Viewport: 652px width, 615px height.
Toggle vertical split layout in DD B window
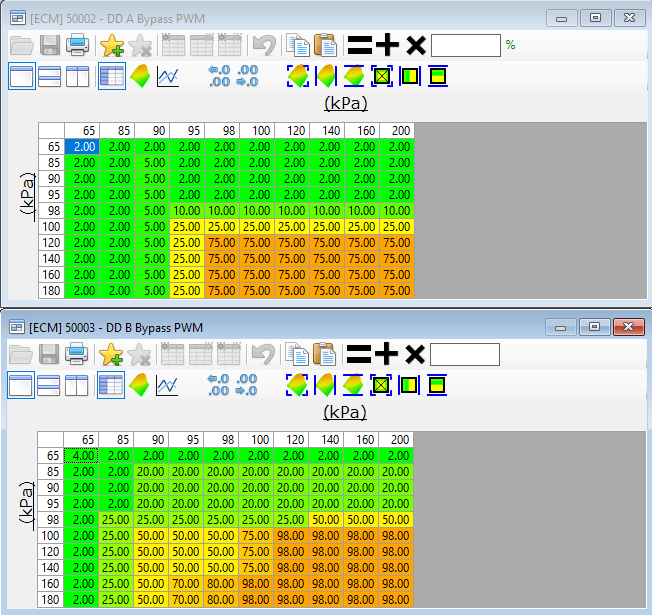[x=77, y=385]
